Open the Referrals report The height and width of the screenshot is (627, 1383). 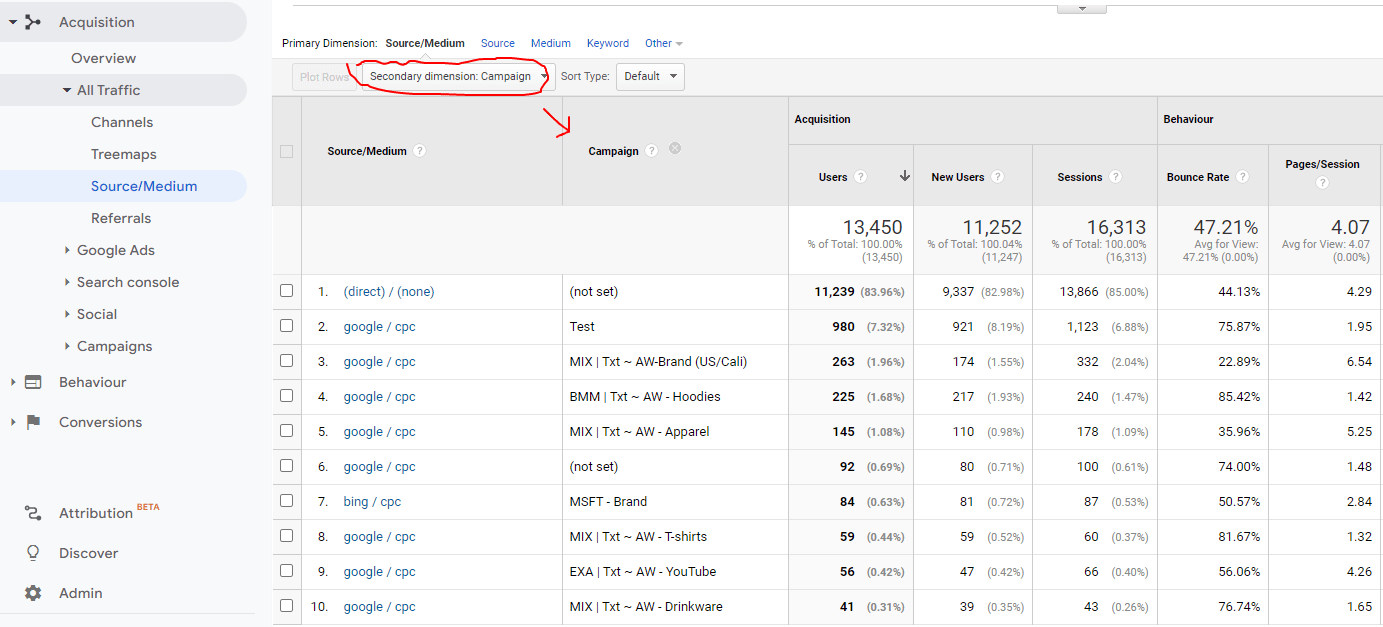[121, 218]
